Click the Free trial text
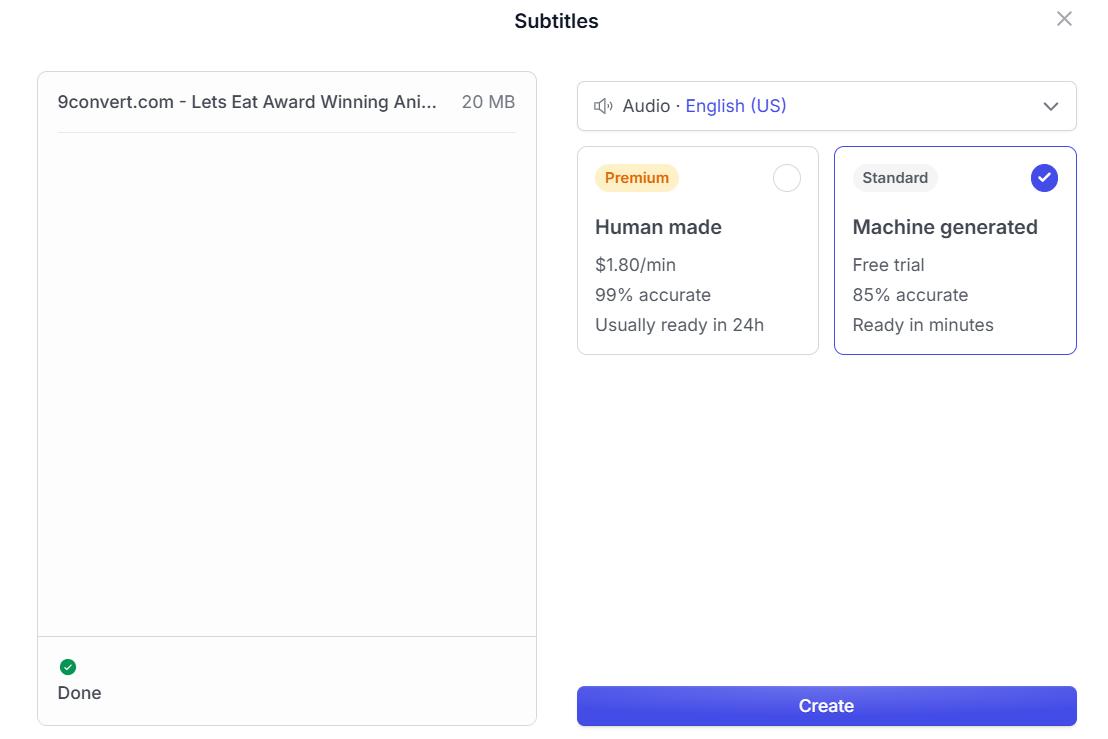Viewport: 1108px width, 739px height. click(x=888, y=265)
